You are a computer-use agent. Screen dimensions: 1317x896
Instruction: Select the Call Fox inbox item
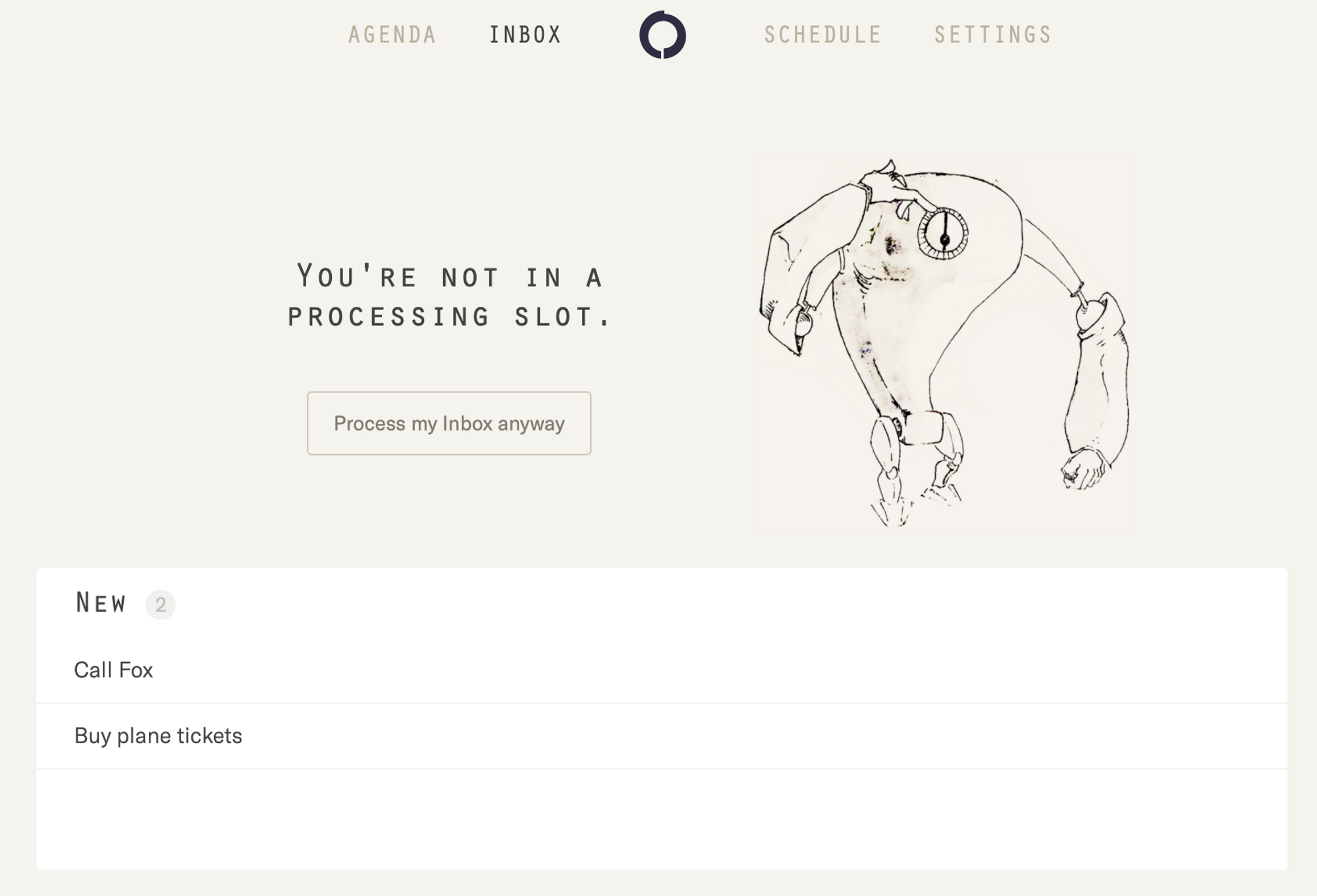point(113,670)
